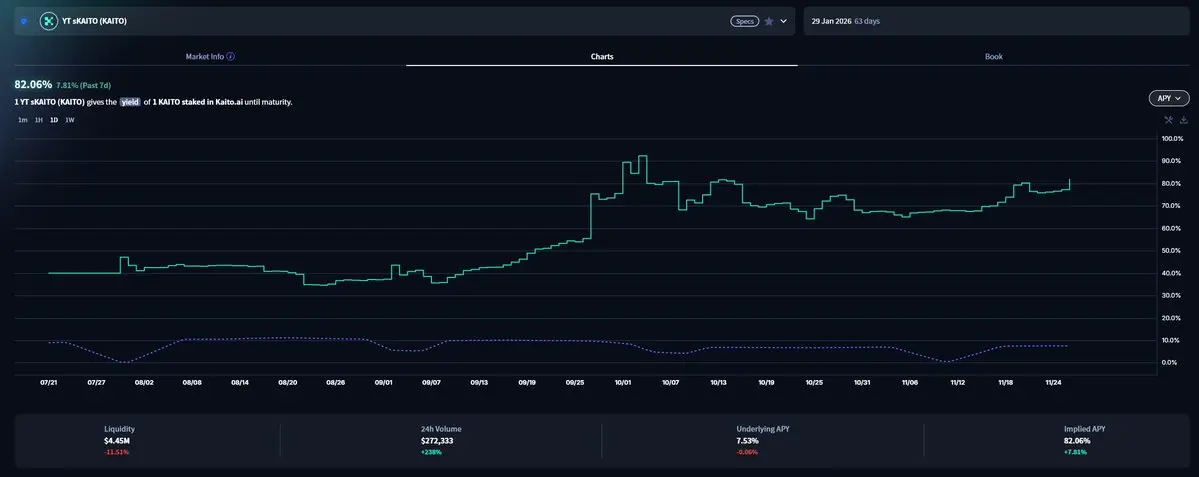Click the -11.51% liquidity change

[117, 453]
